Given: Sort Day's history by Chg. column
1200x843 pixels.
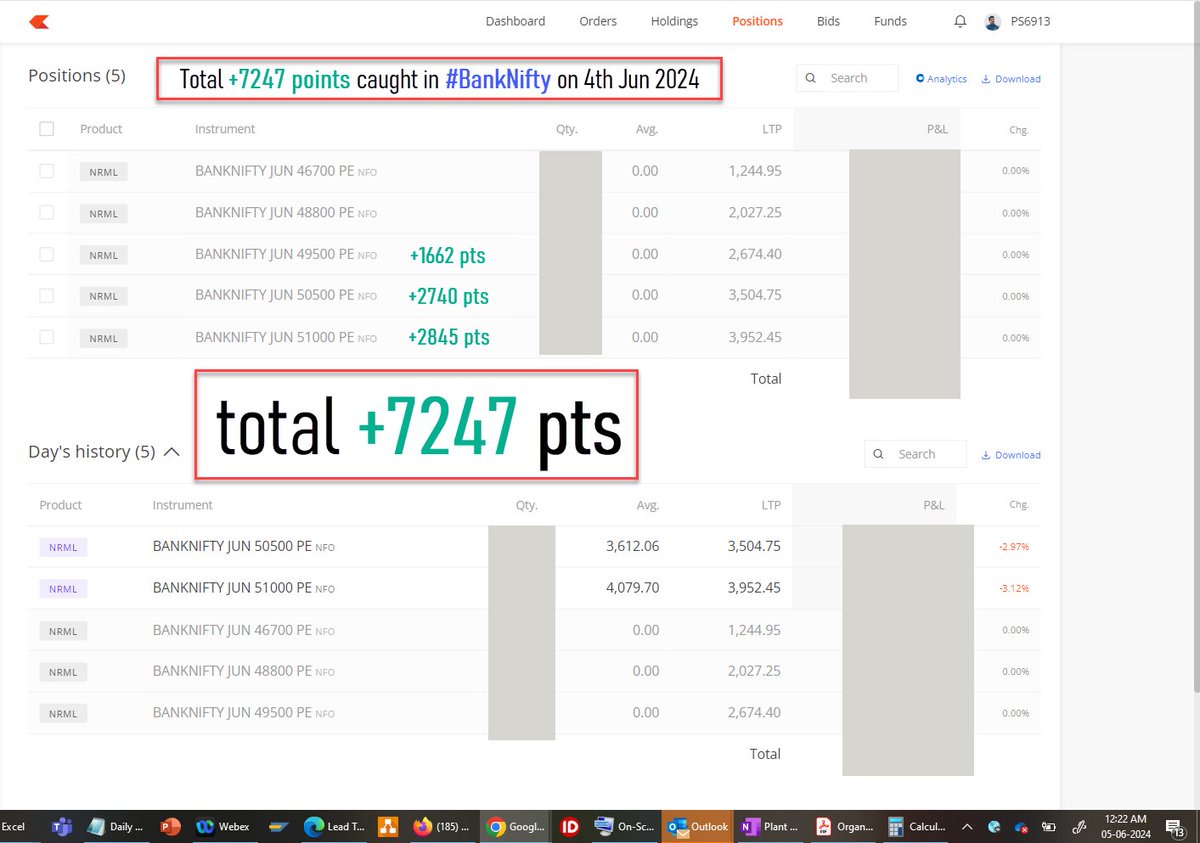Looking at the screenshot, I should 1018,506.
